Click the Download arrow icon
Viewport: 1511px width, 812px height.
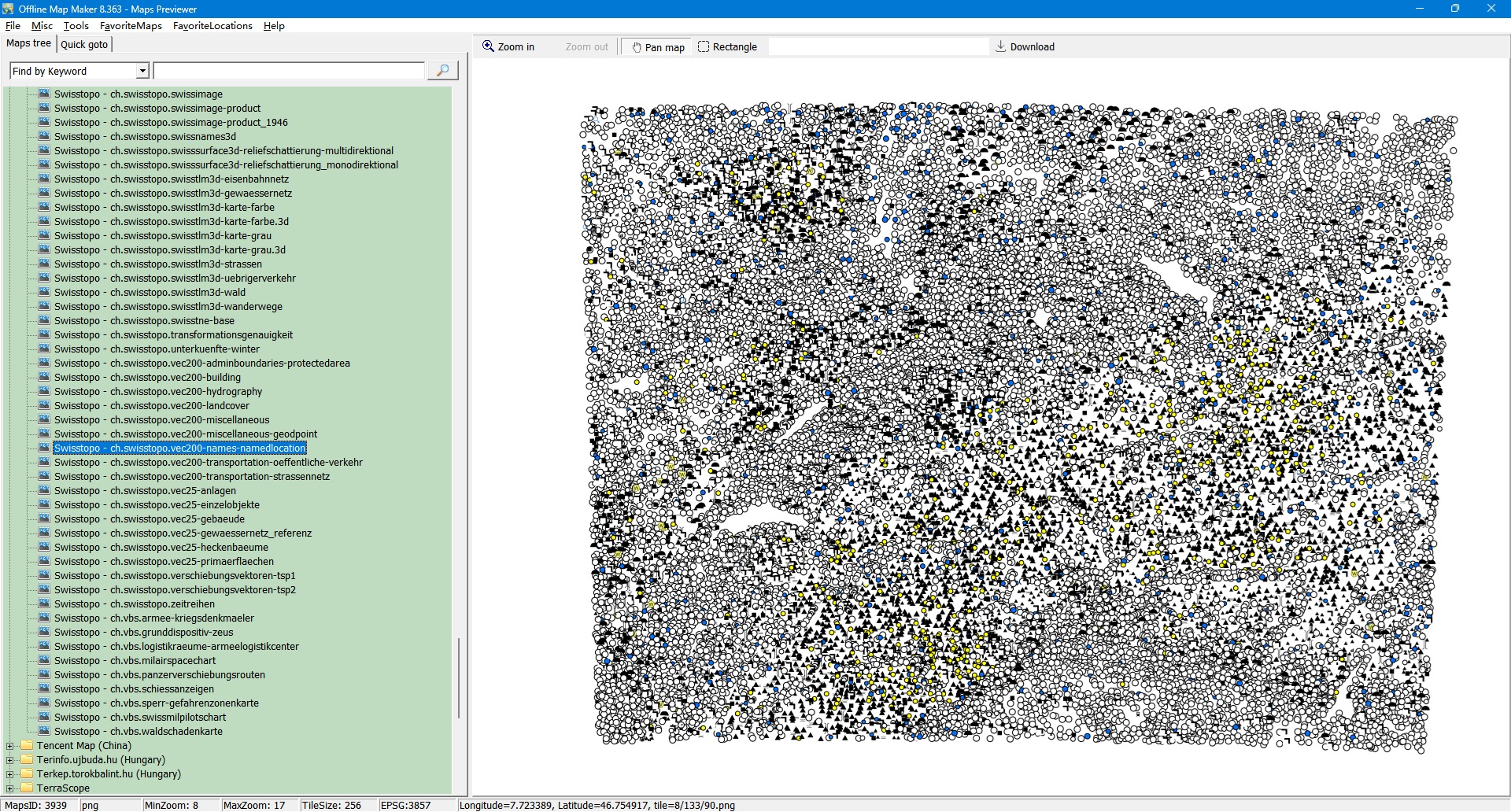1000,46
